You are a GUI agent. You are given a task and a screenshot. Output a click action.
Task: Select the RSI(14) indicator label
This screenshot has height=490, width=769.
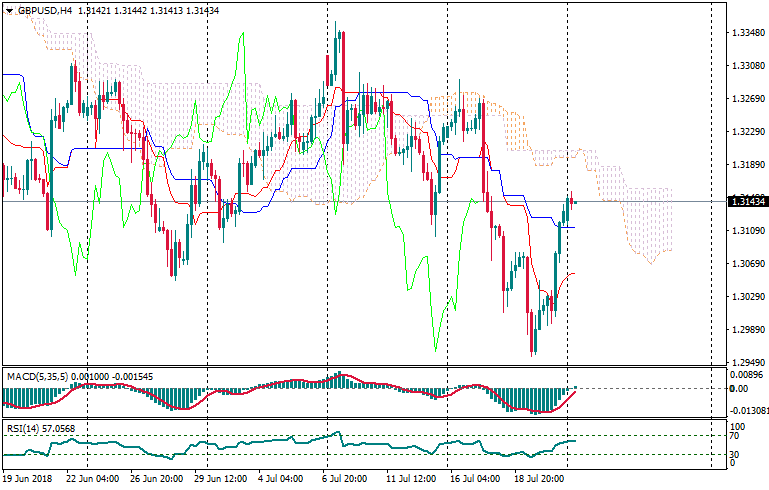(x=24, y=429)
